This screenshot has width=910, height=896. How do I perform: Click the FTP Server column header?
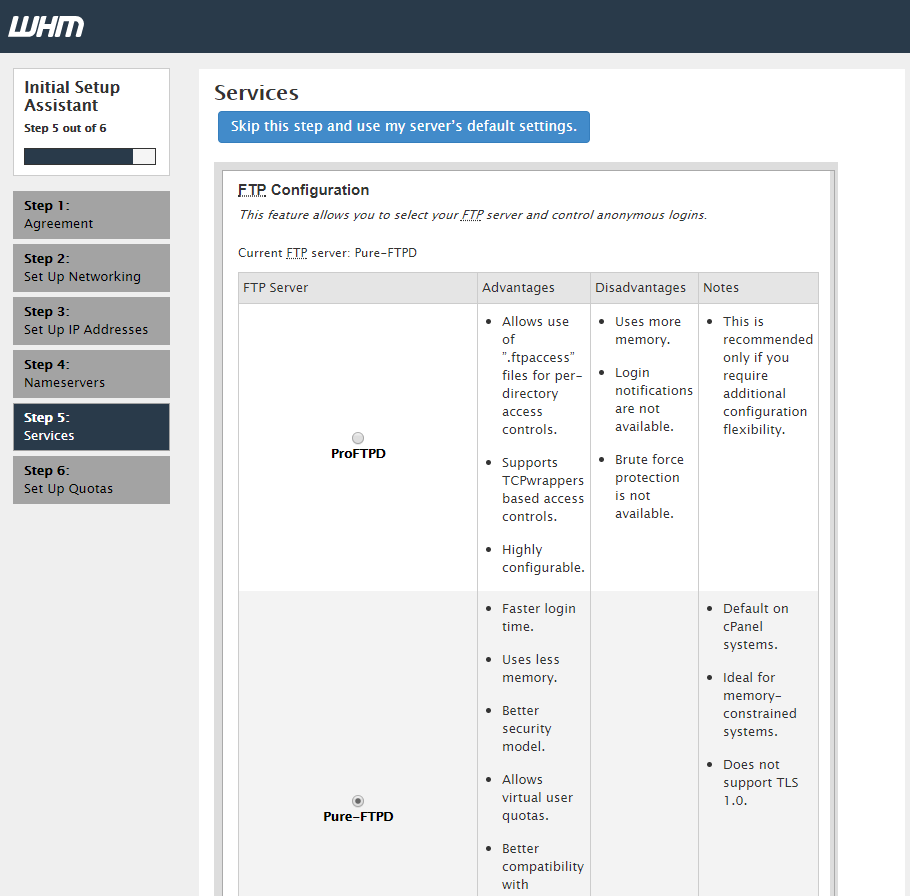358,288
